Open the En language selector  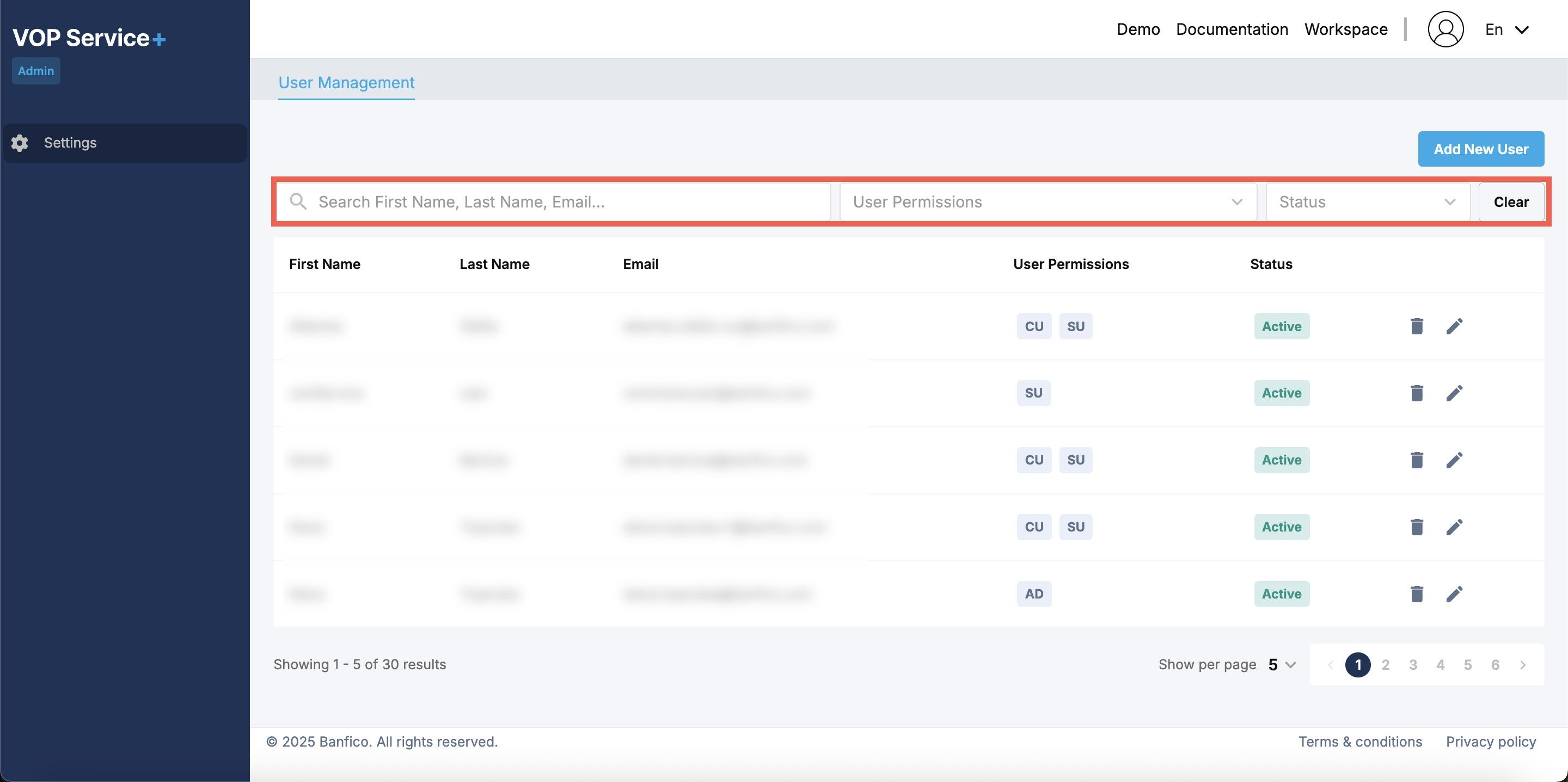point(1506,30)
